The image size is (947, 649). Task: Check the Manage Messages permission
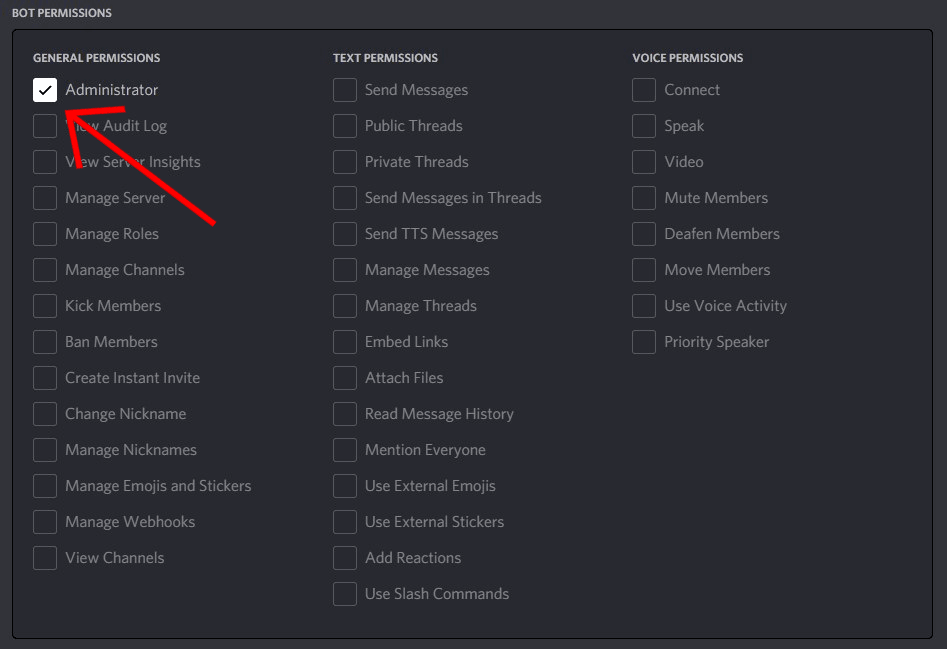(x=344, y=269)
